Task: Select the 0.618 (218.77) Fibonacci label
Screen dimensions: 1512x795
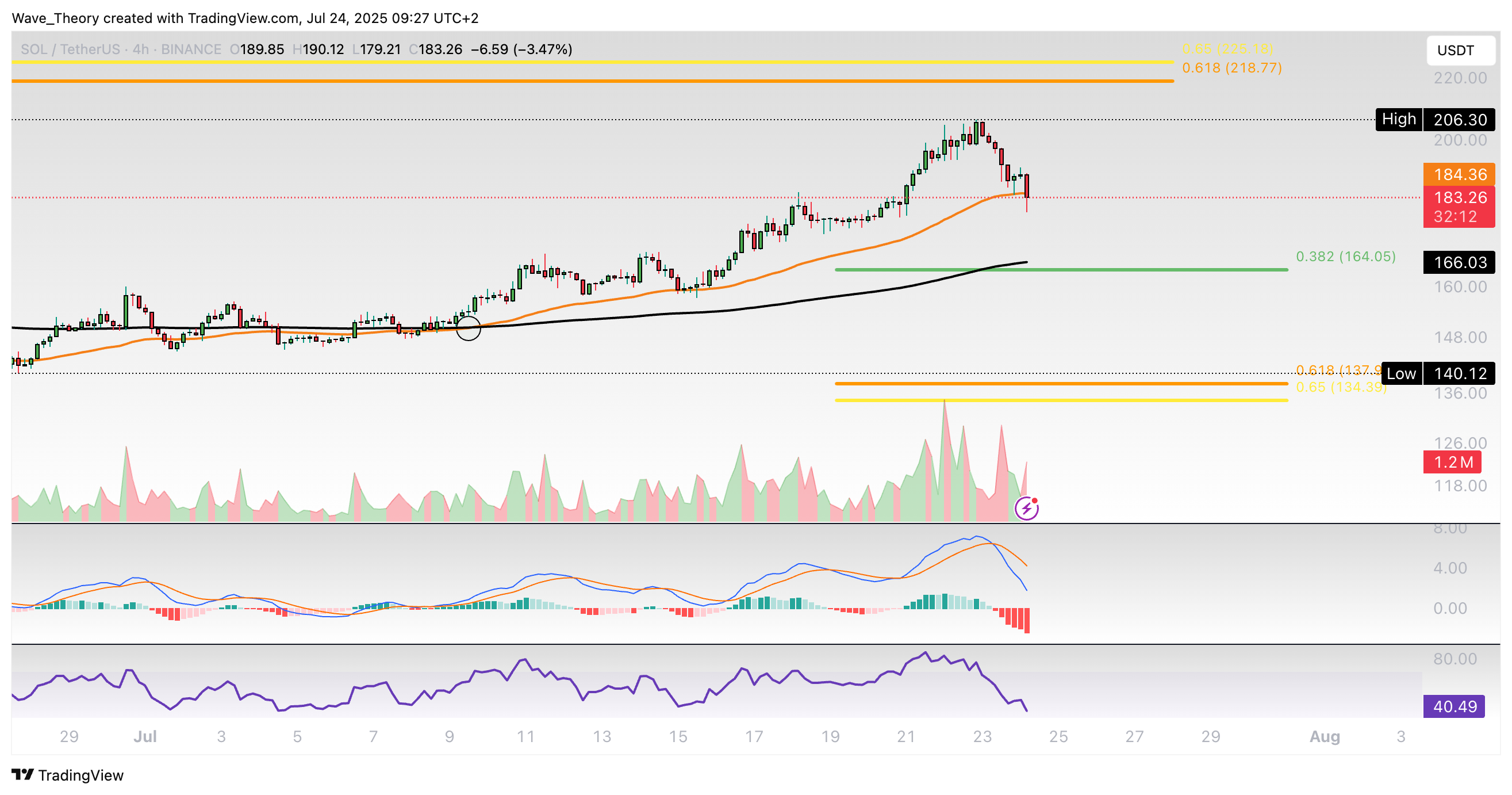Action: (1231, 68)
